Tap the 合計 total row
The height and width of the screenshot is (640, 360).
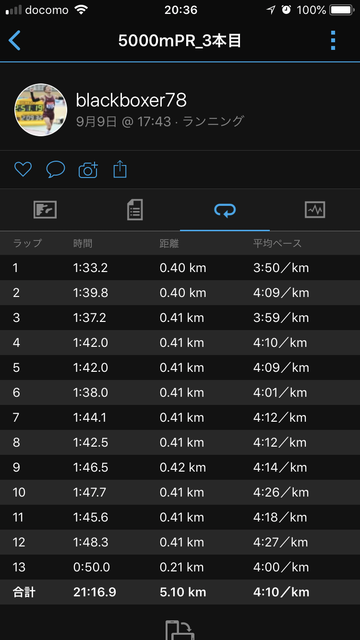click(180, 592)
